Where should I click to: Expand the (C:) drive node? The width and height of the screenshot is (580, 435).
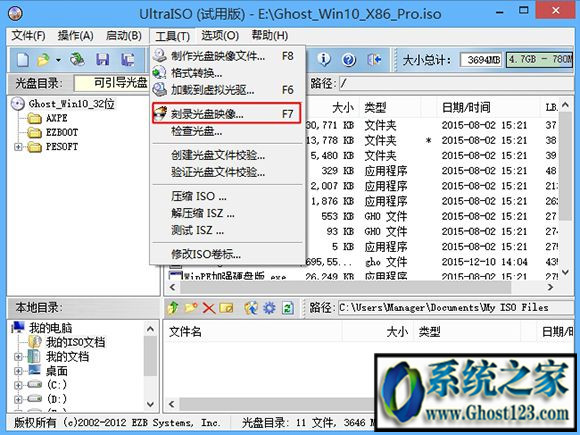coord(18,385)
